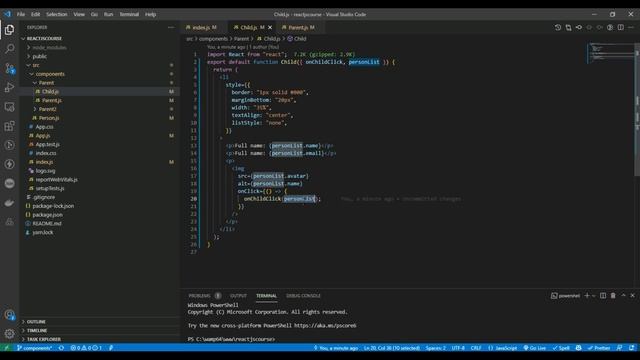
Task: Open the File menu
Action: [21, 14]
